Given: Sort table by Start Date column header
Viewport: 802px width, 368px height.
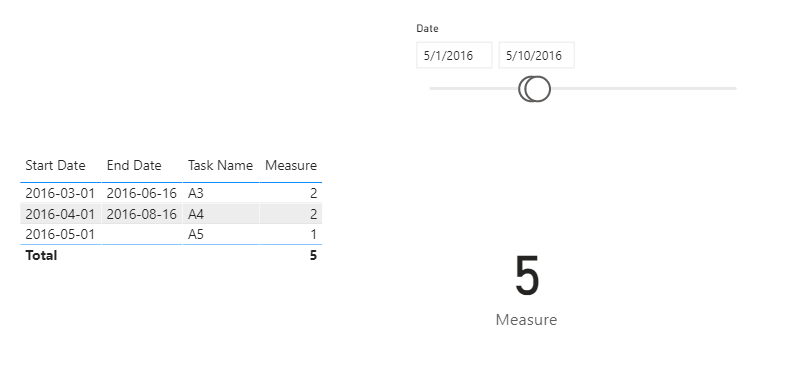Looking at the screenshot, I should coord(55,165).
